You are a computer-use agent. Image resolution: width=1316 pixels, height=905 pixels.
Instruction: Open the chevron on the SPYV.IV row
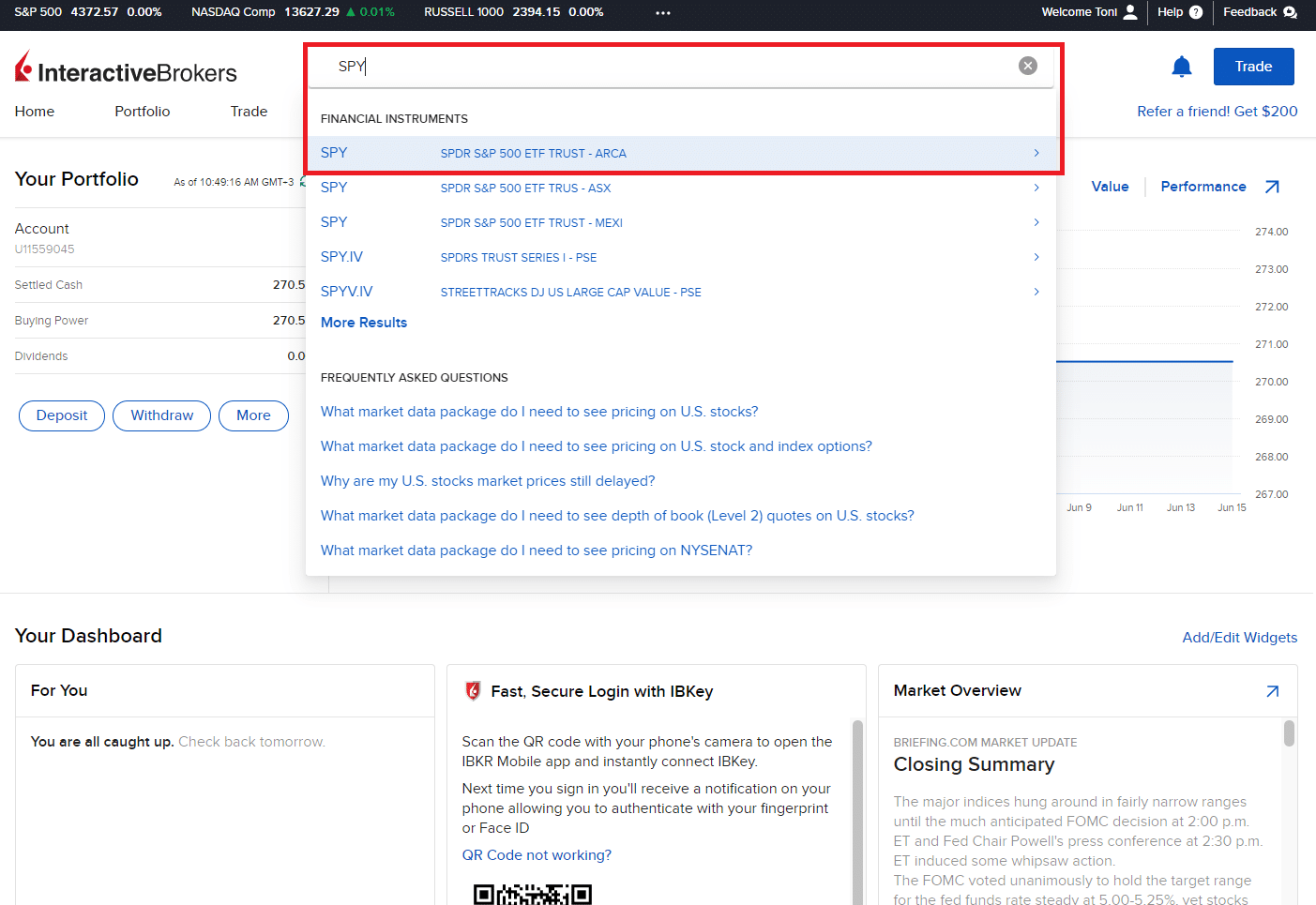pos(1036,292)
